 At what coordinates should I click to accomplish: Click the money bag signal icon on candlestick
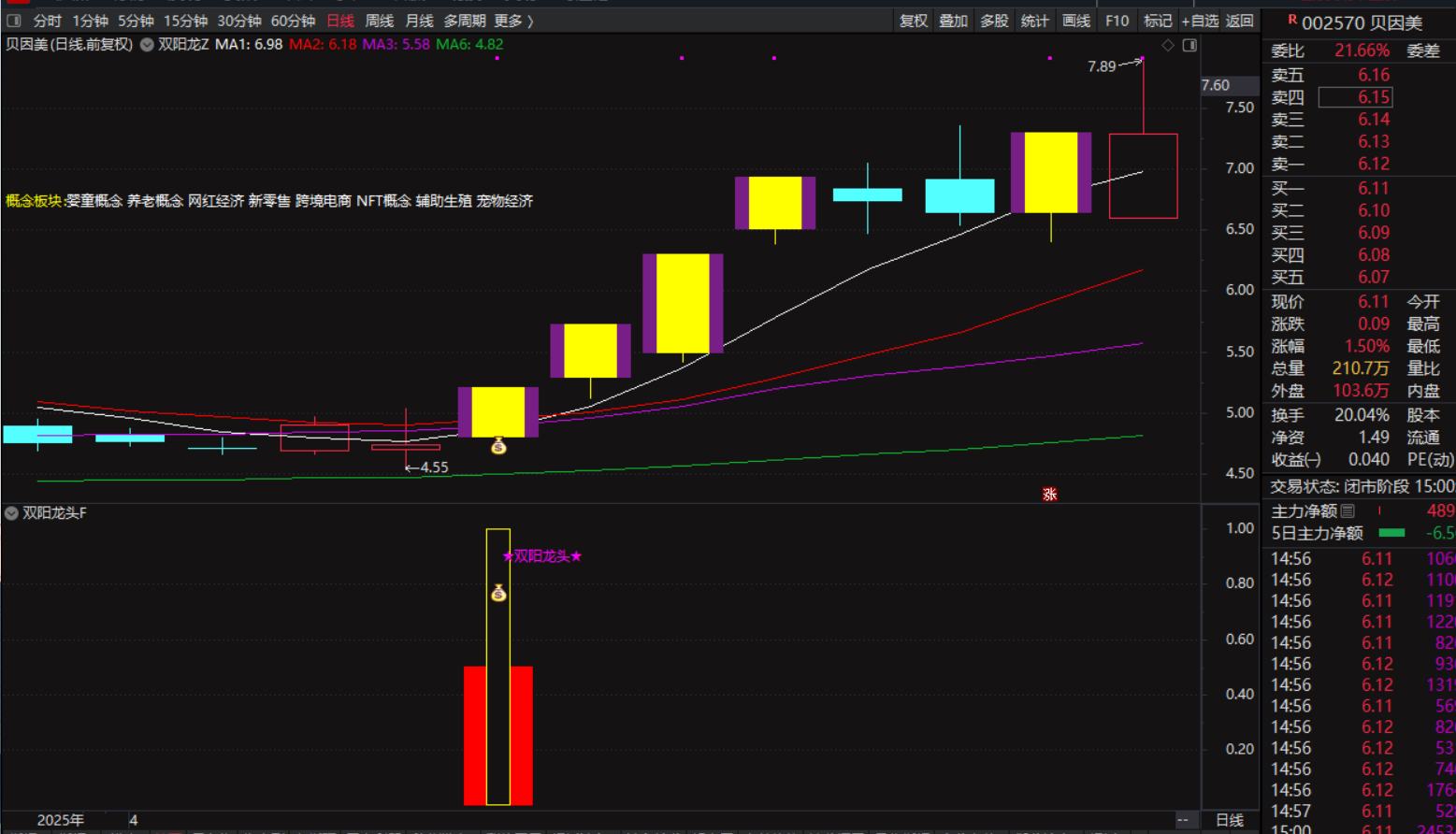[x=498, y=446]
